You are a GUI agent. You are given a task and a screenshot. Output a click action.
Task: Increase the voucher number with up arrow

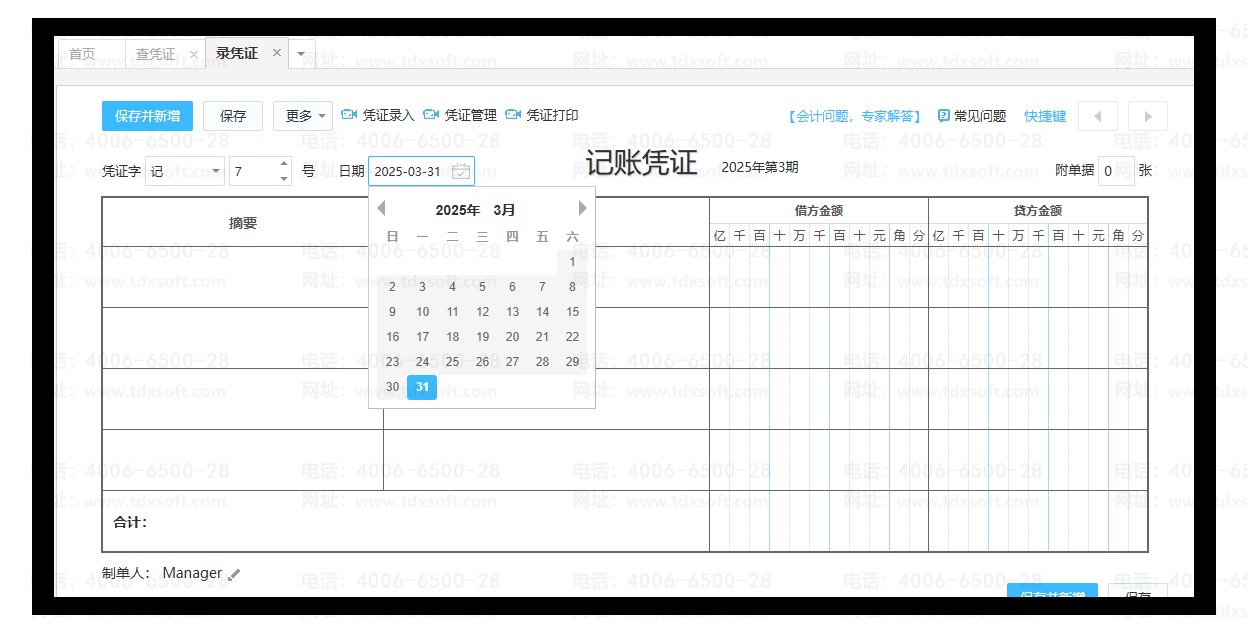tap(284, 165)
